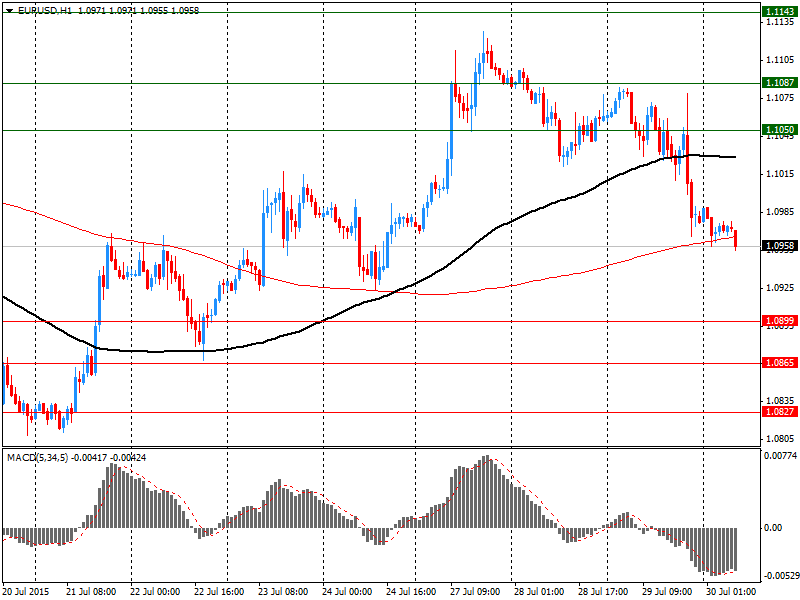Click the 22 Jul 16:00 time label
The height and width of the screenshot is (600, 800).
pos(219,592)
